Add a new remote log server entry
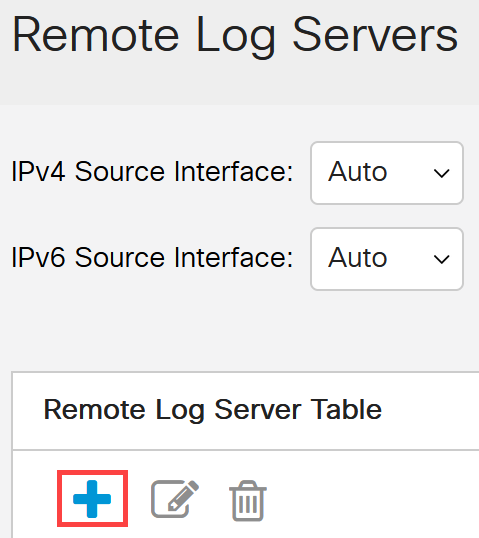Image resolution: width=479 pixels, height=538 pixels. tap(92, 499)
